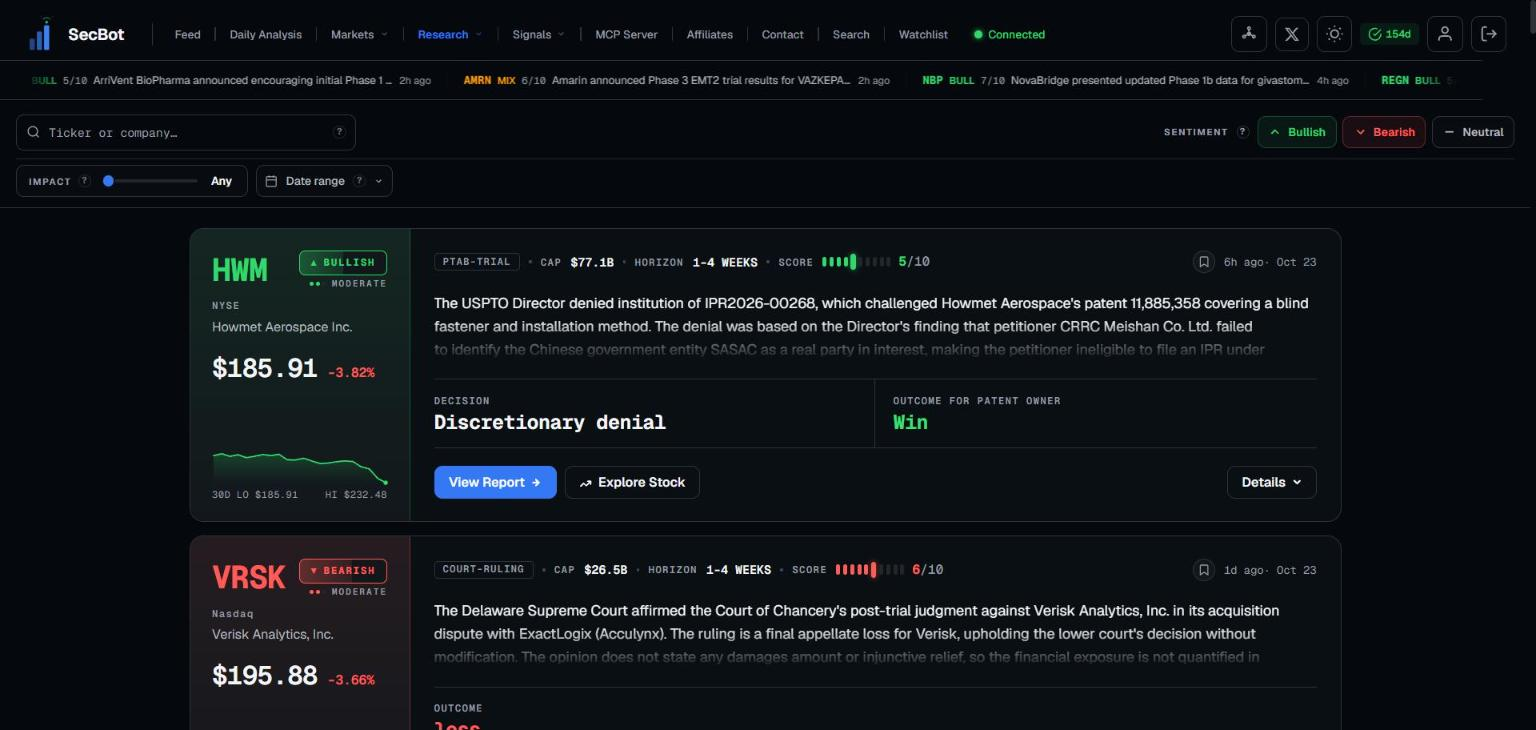
Task: Open the Search nav link
Action: 851,34
